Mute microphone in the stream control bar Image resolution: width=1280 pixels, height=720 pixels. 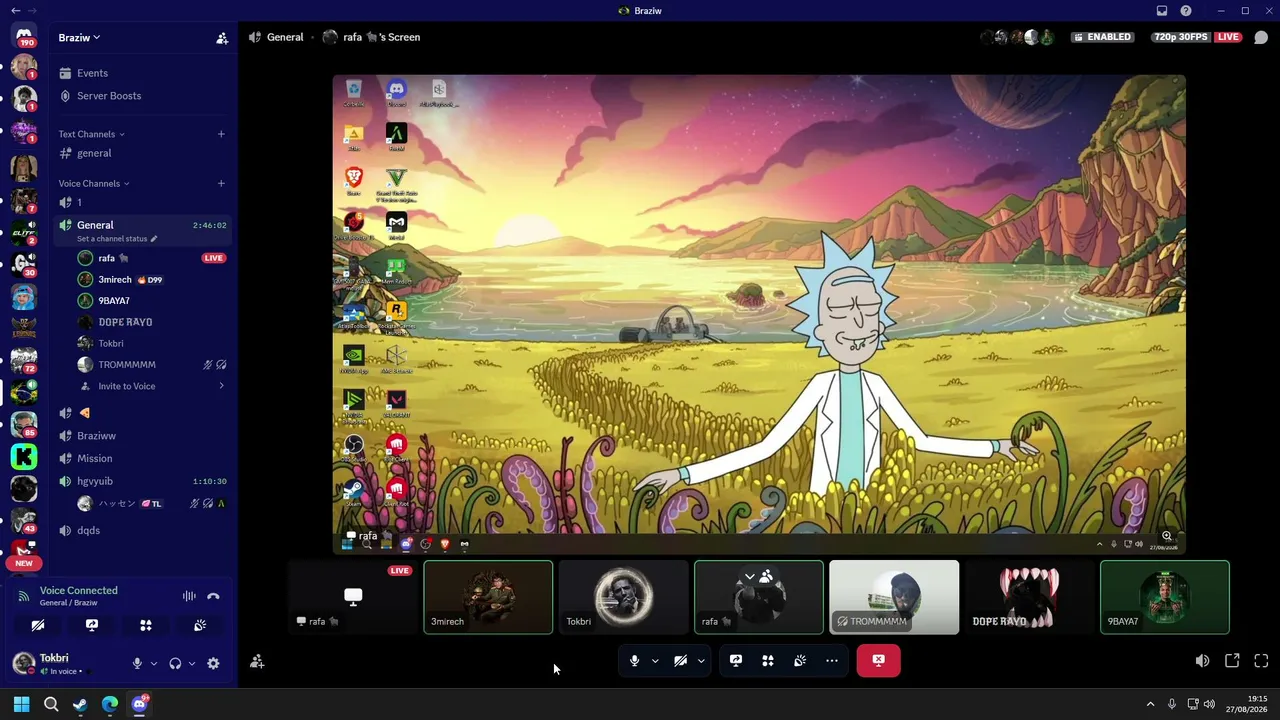point(634,661)
